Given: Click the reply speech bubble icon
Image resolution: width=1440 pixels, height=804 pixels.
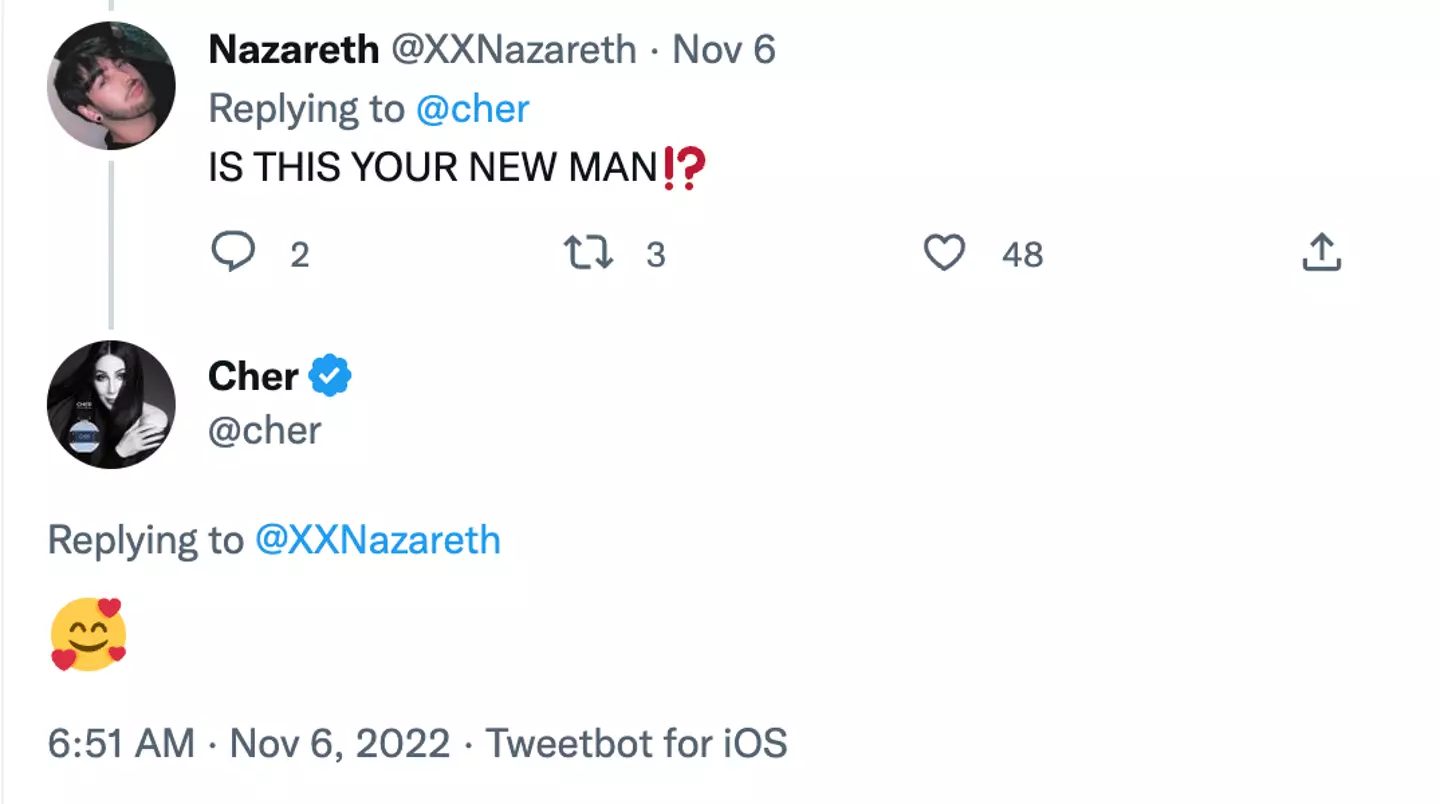Looking at the screenshot, I should pyautogui.click(x=234, y=253).
